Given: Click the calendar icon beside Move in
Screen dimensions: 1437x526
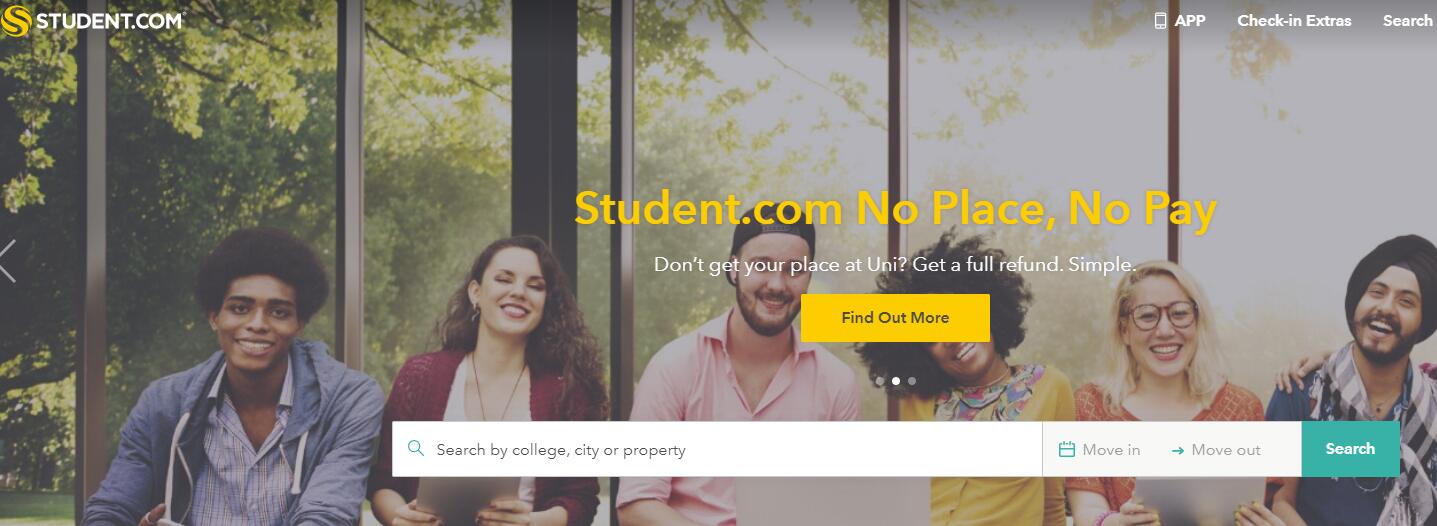Looking at the screenshot, I should pyautogui.click(x=1067, y=450).
